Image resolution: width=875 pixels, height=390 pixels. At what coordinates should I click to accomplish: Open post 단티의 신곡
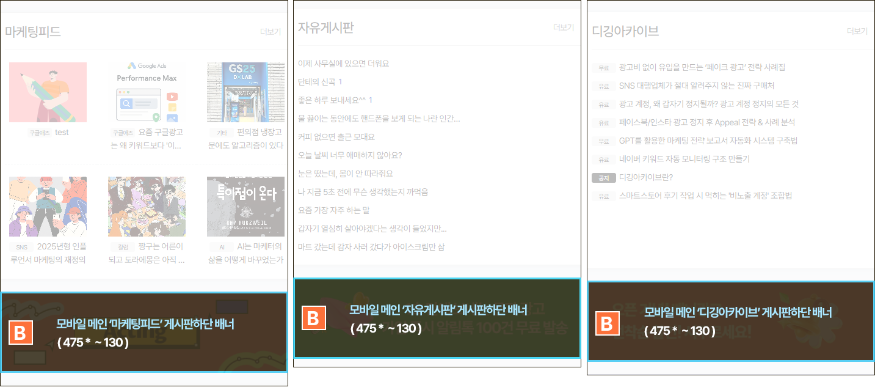pos(317,81)
